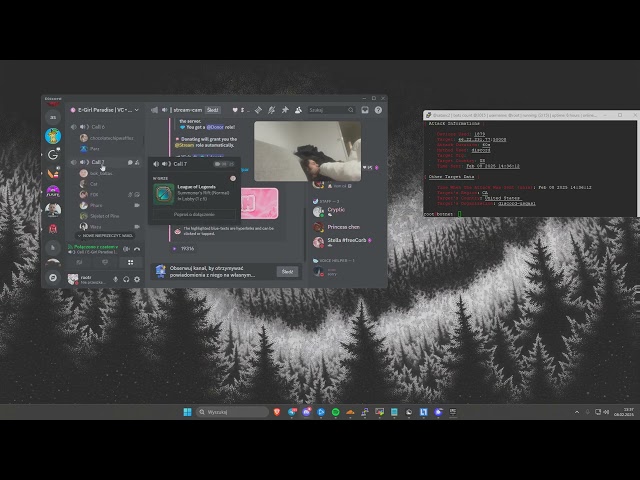
Task: Open the G server icon in sidebar
Action: click(53, 155)
